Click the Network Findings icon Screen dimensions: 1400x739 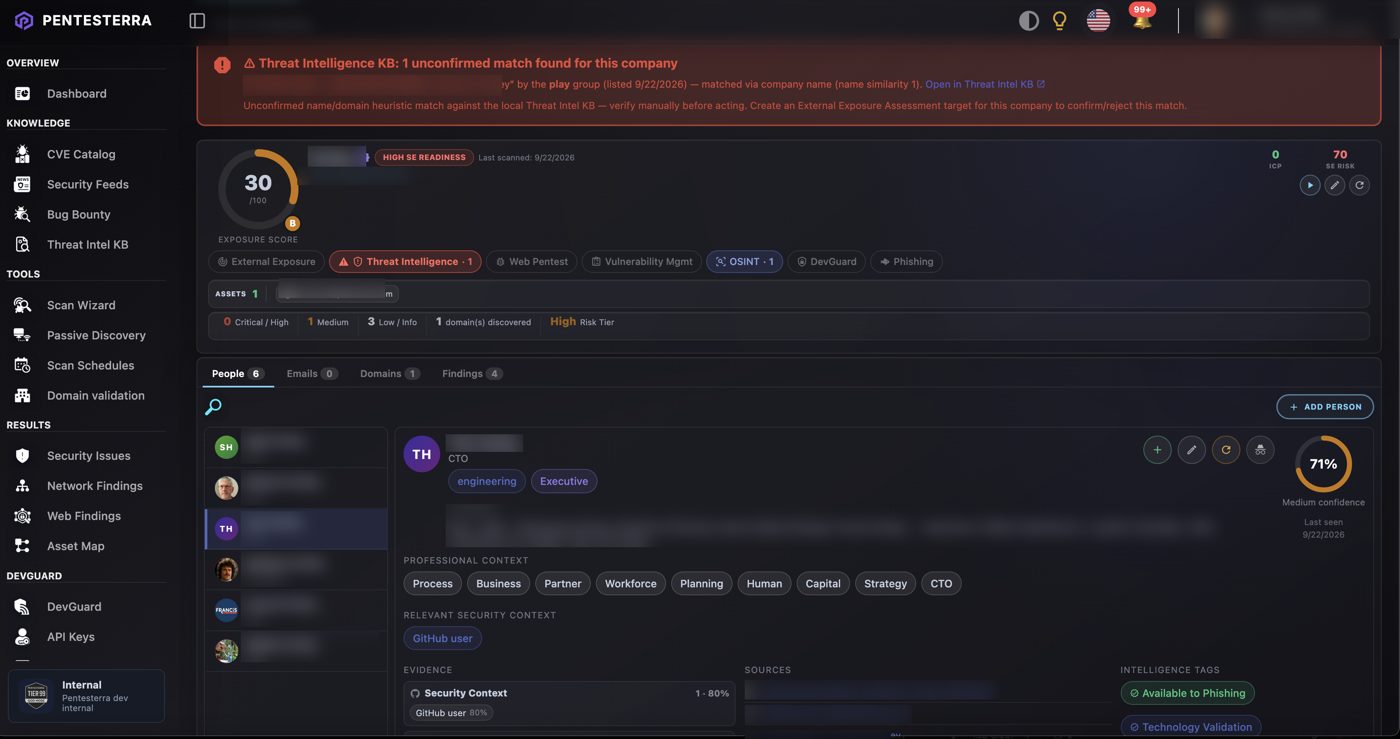tap(22, 485)
